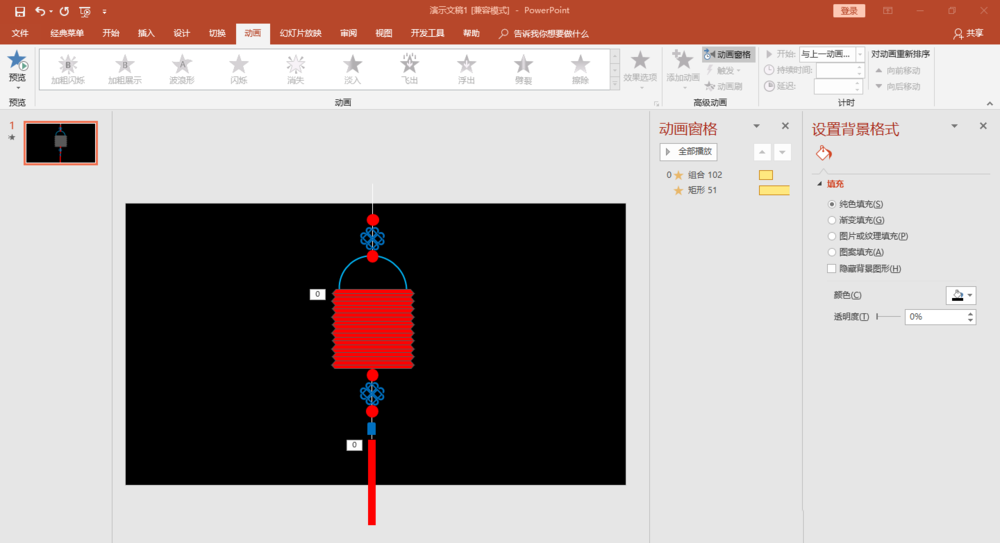The width and height of the screenshot is (1000, 543).
Task: Click the move down arrow in Animation Pane
Action: (x=782, y=152)
